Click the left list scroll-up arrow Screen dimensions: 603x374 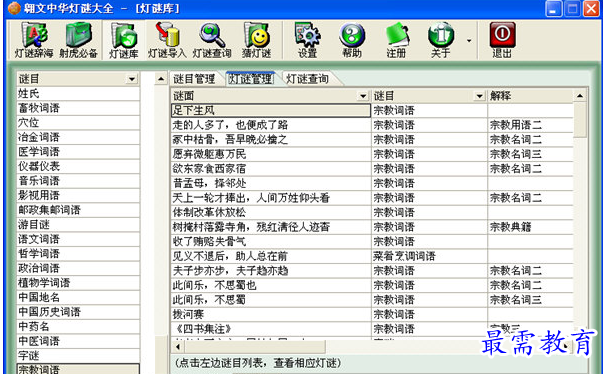pos(161,79)
